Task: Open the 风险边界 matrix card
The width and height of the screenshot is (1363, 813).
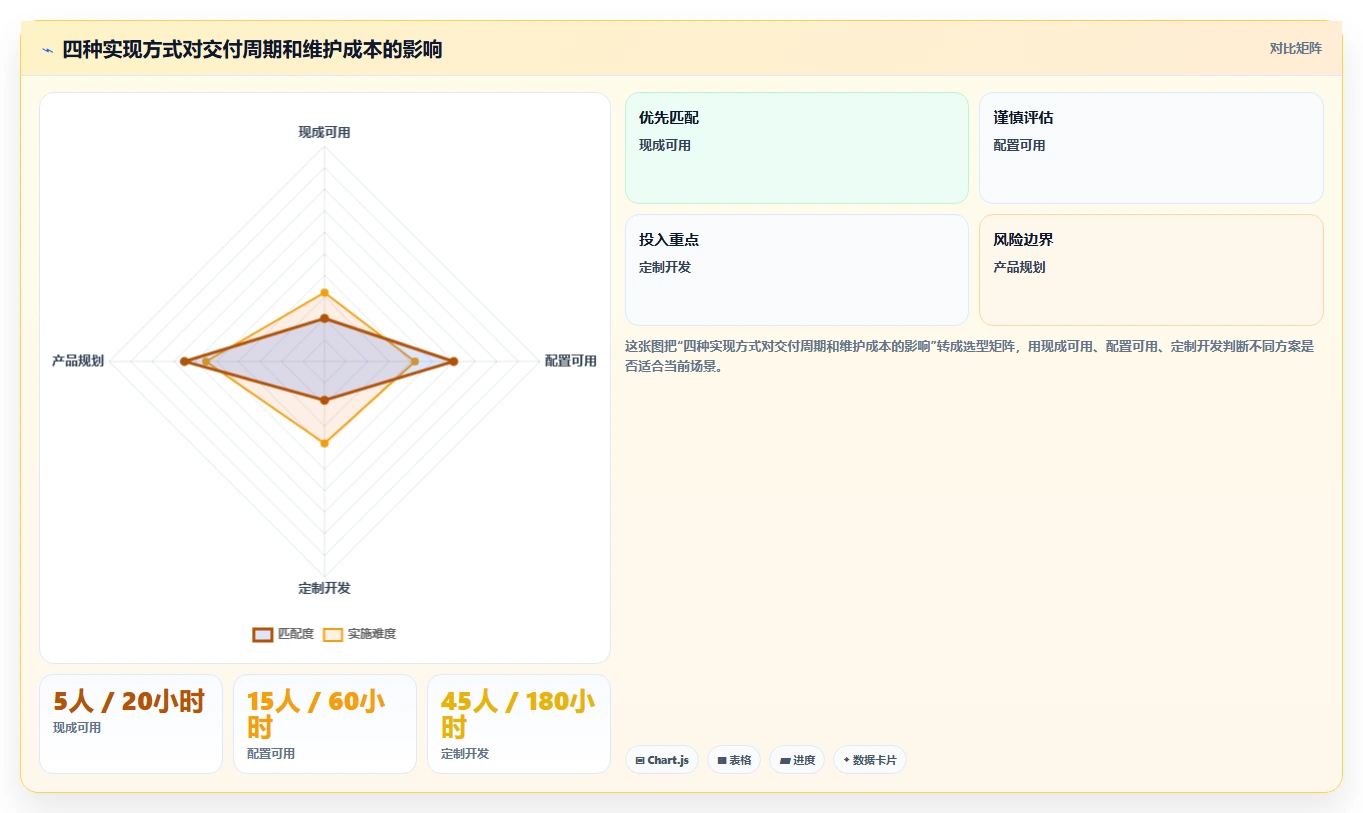Action: [x=1151, y=270]
